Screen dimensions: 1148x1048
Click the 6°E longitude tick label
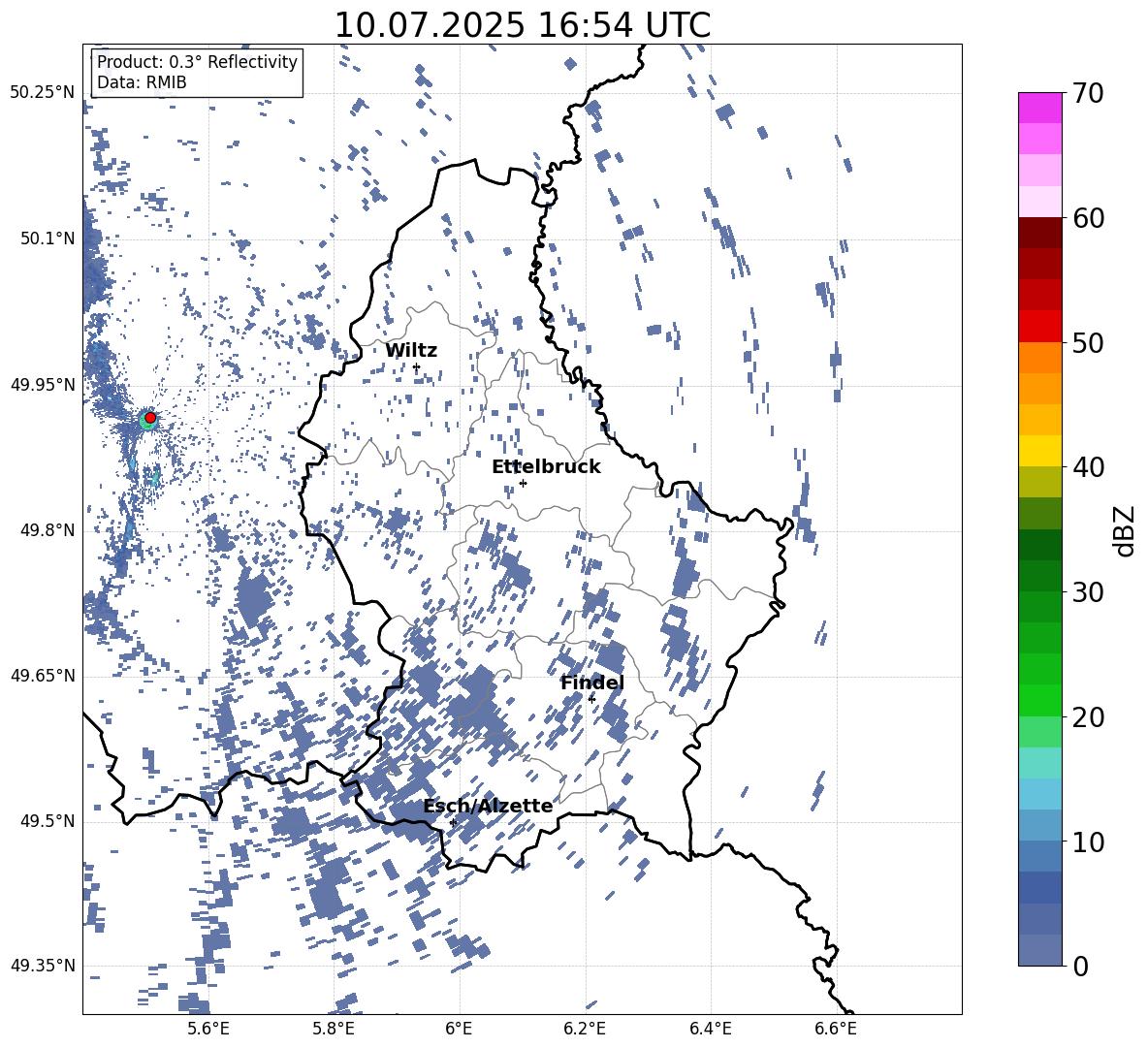459,1029
